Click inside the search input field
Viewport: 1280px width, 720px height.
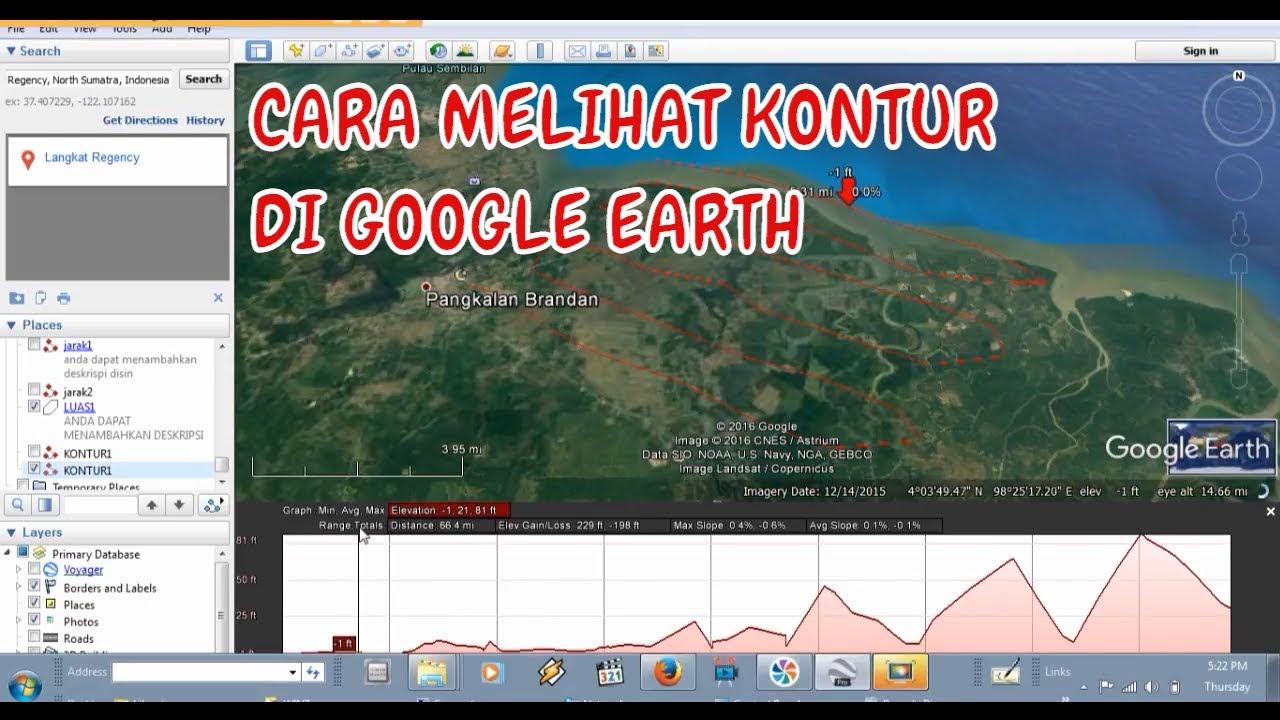coord(88,79)
